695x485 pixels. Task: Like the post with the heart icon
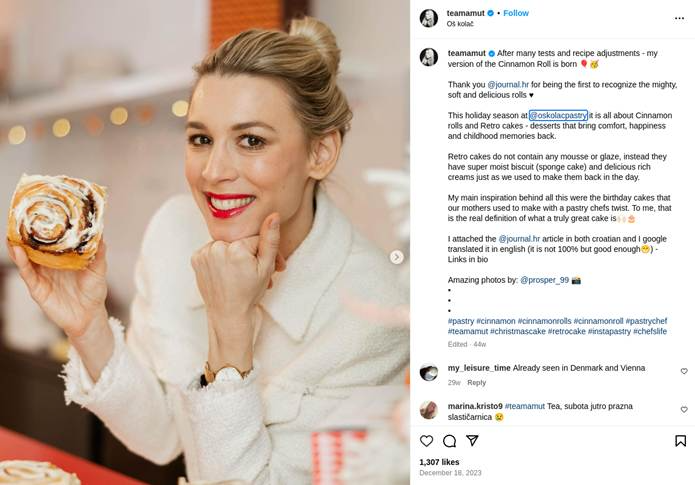tap(426, 441)
